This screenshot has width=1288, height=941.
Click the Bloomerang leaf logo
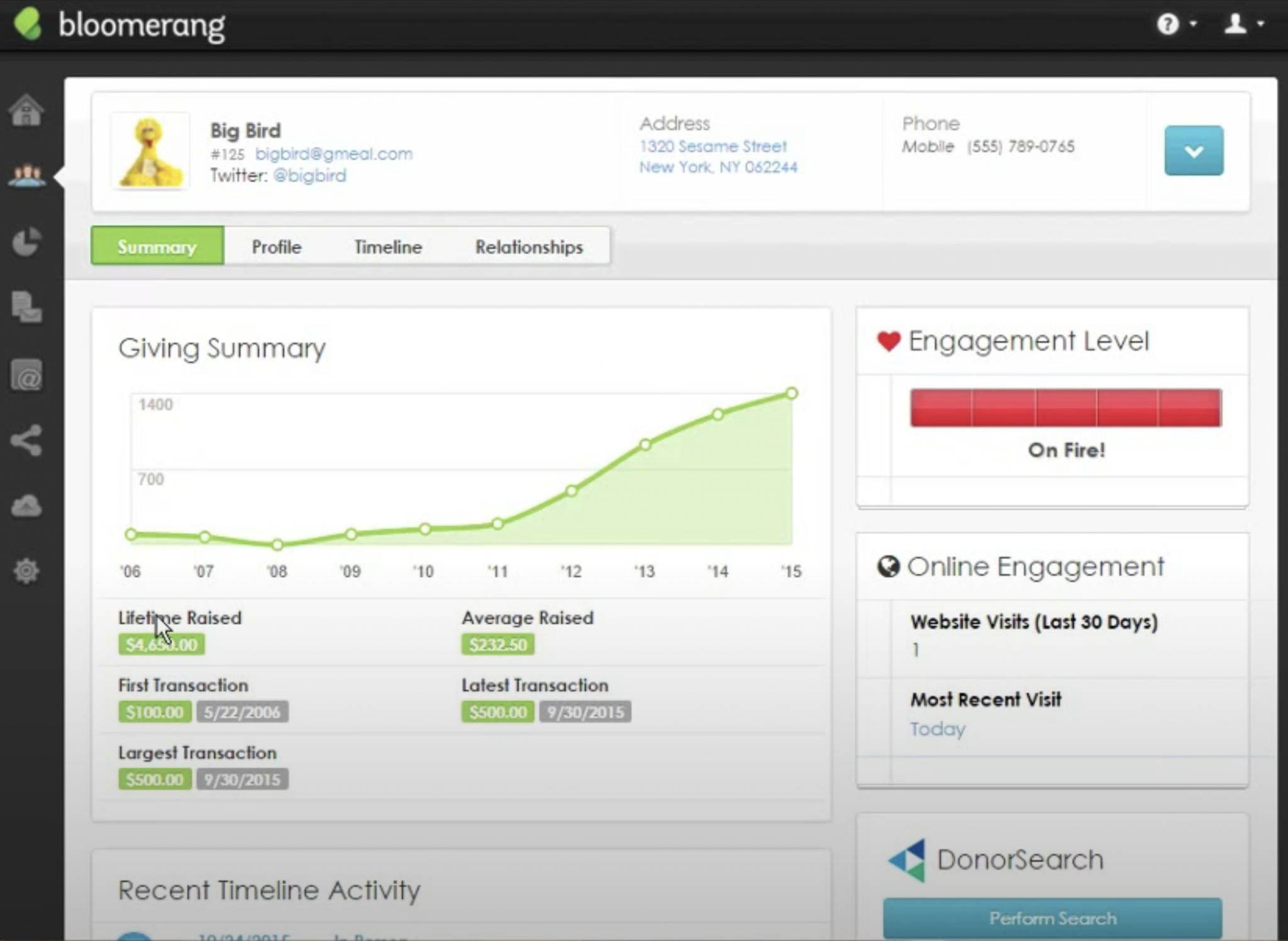tap(28, 24)
